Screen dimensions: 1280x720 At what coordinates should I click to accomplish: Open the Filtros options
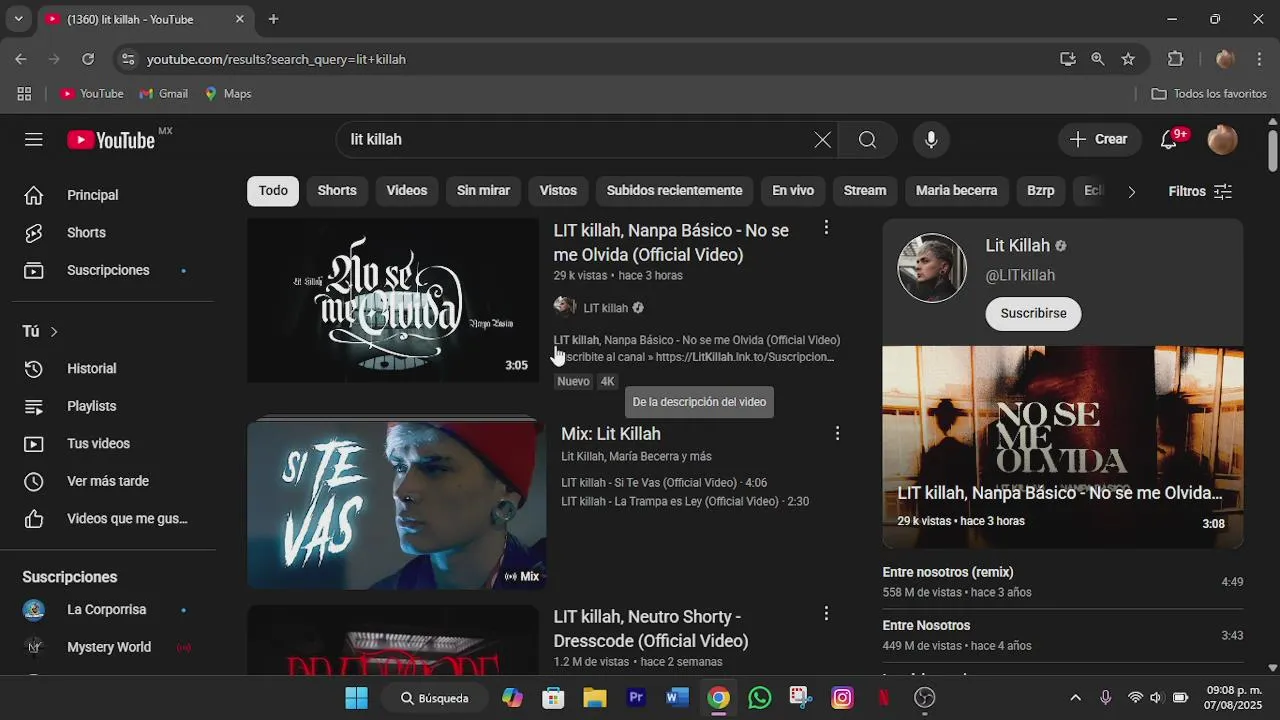[x=1200, y=191]
